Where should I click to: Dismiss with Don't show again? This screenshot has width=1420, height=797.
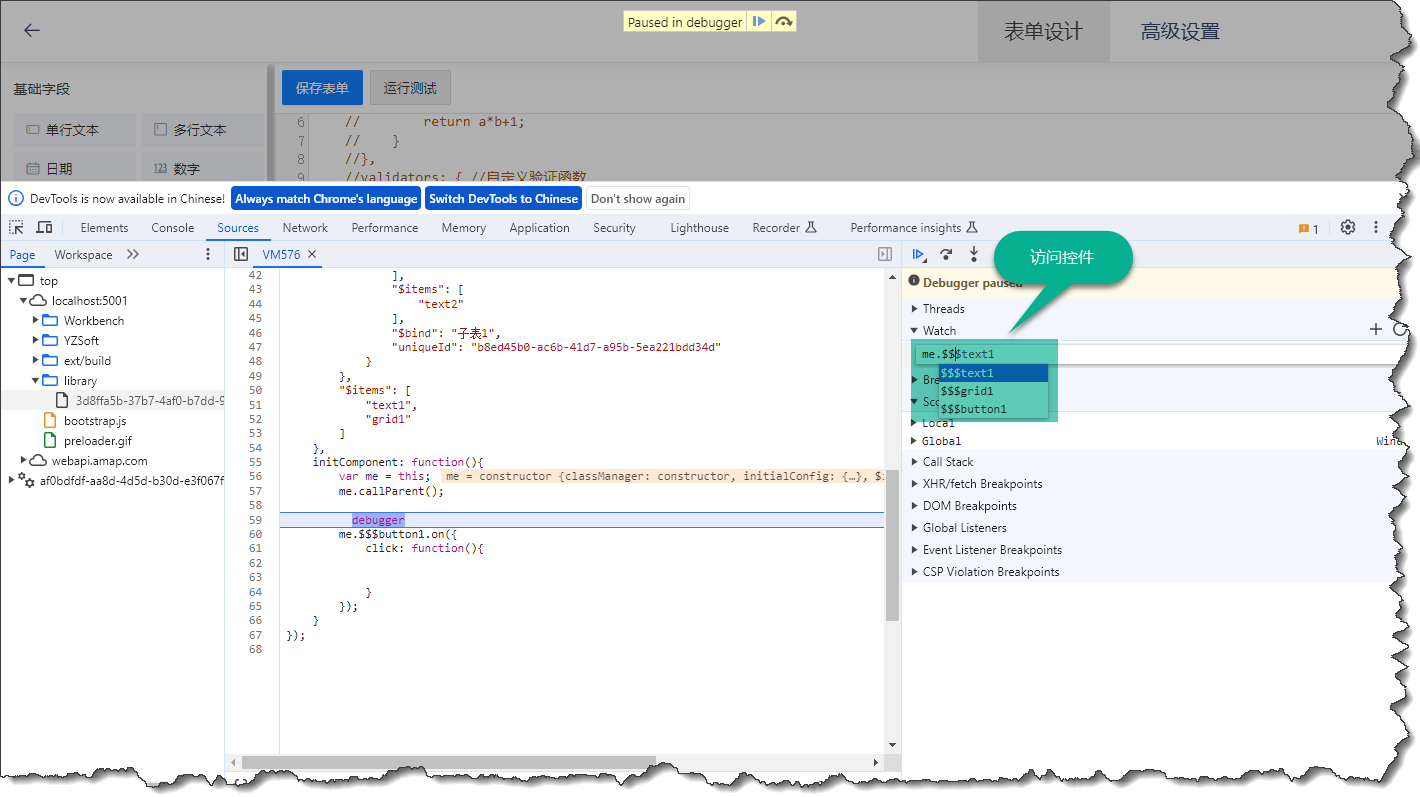(x=638, y=198)
